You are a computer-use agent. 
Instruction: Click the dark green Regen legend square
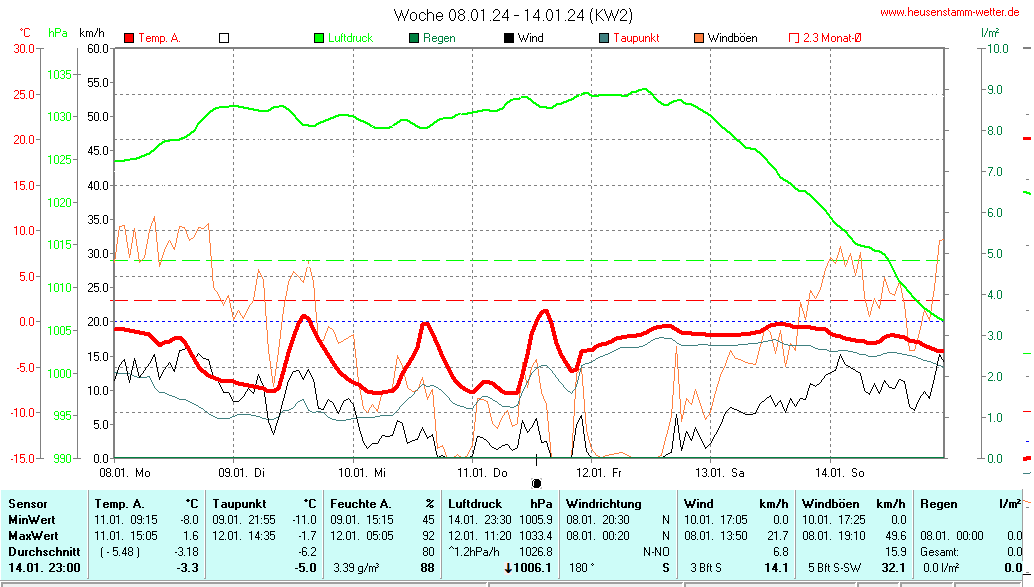[x=414, y=38]
